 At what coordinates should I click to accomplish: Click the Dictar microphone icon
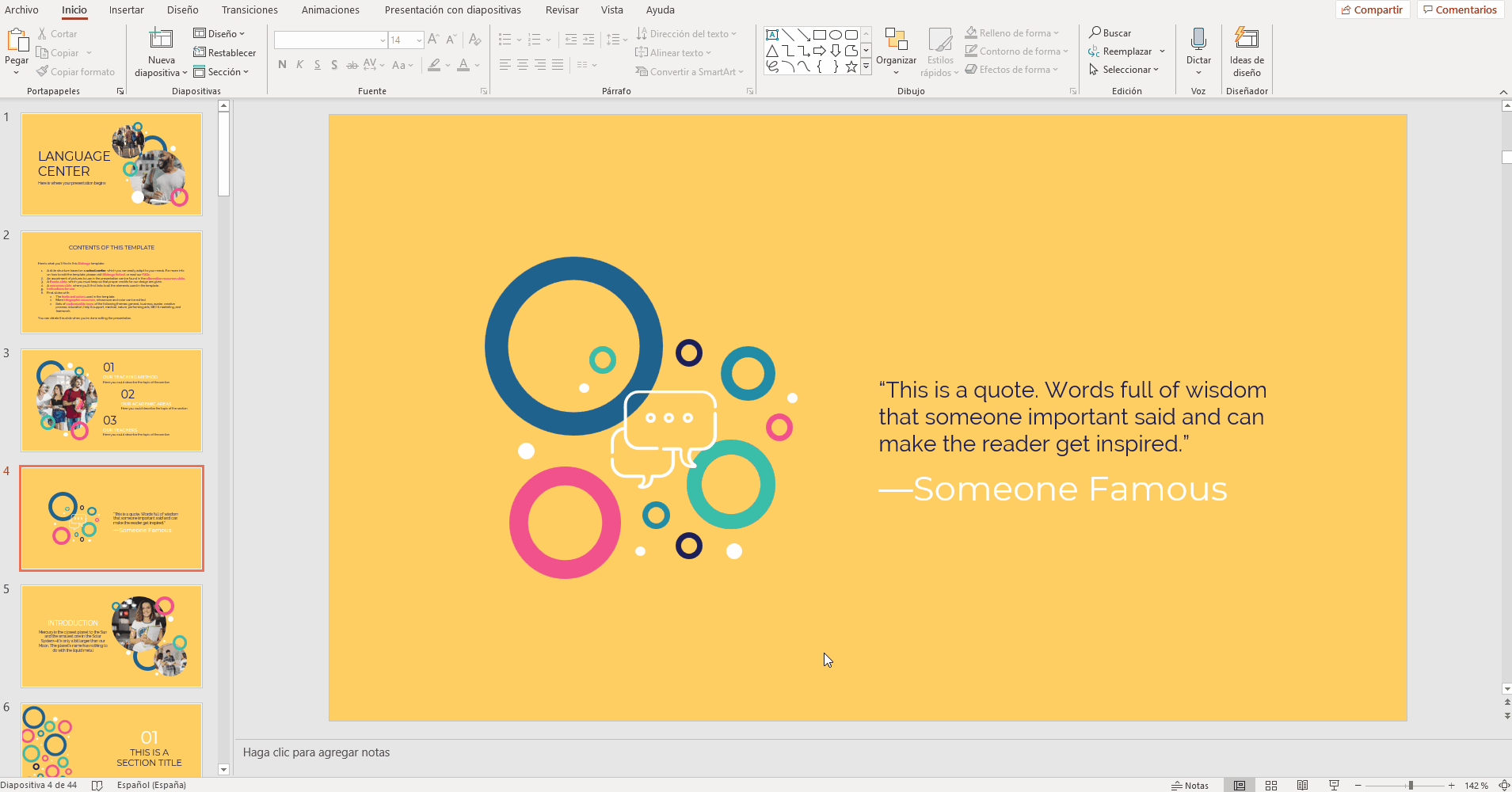click(1198, 39)
